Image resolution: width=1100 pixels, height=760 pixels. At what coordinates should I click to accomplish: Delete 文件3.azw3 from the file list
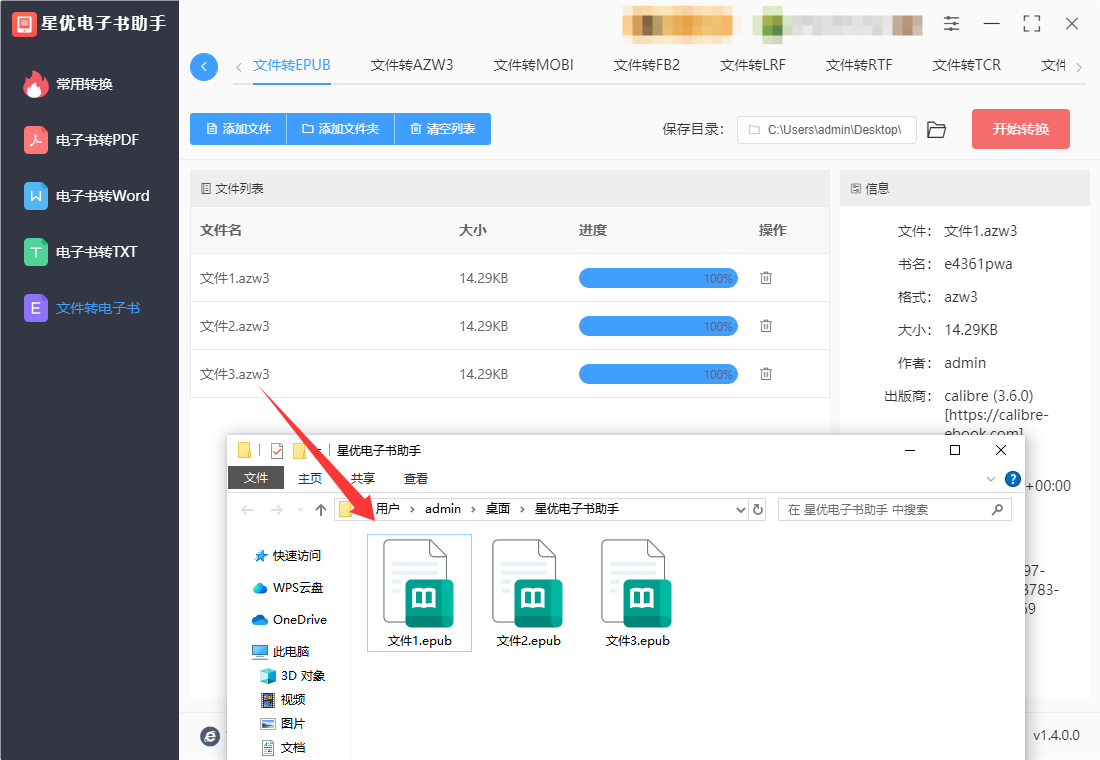(766, 374)
